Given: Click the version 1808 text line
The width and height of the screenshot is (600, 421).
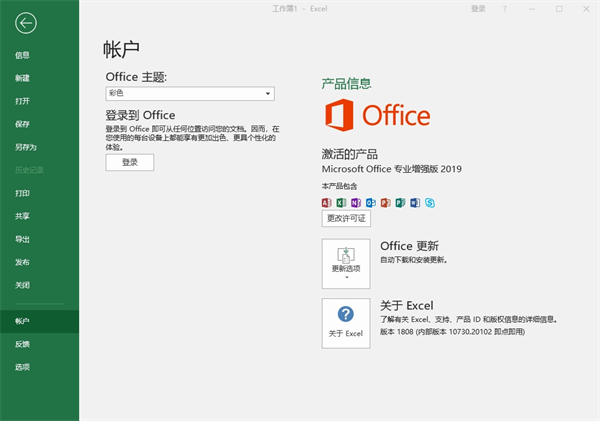Looking at the screenshot, I should [x=452, y=331].
